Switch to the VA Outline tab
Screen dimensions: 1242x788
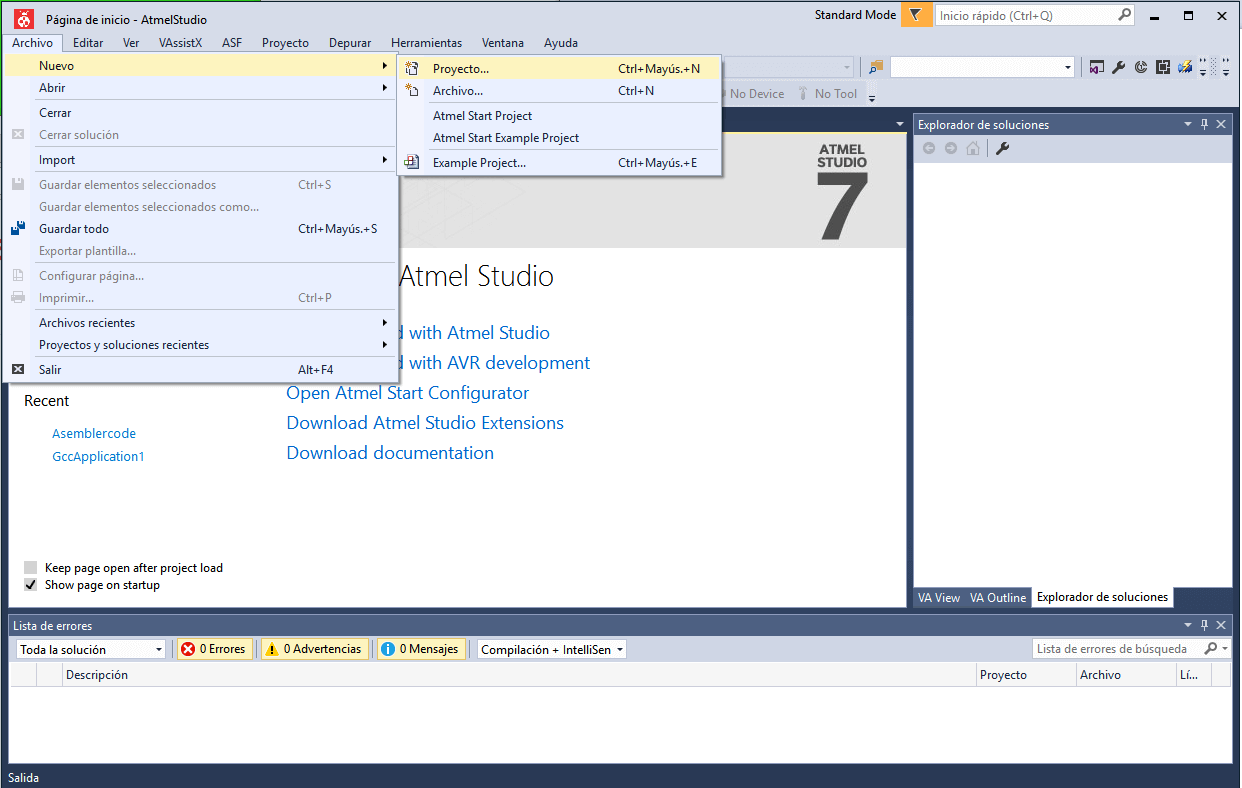[998, 597]
